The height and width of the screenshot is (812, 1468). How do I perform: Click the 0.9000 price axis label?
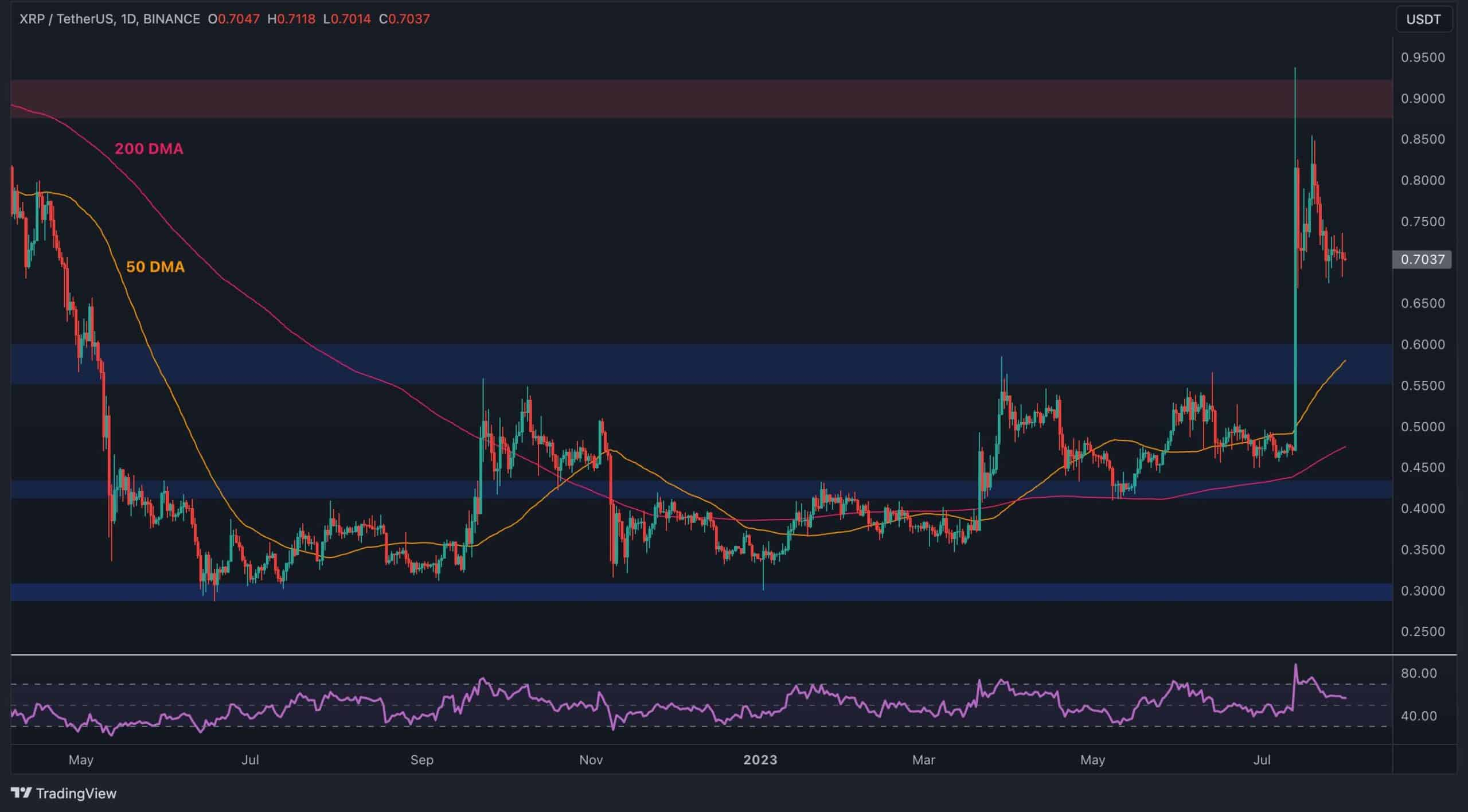tap(1423, 99)
